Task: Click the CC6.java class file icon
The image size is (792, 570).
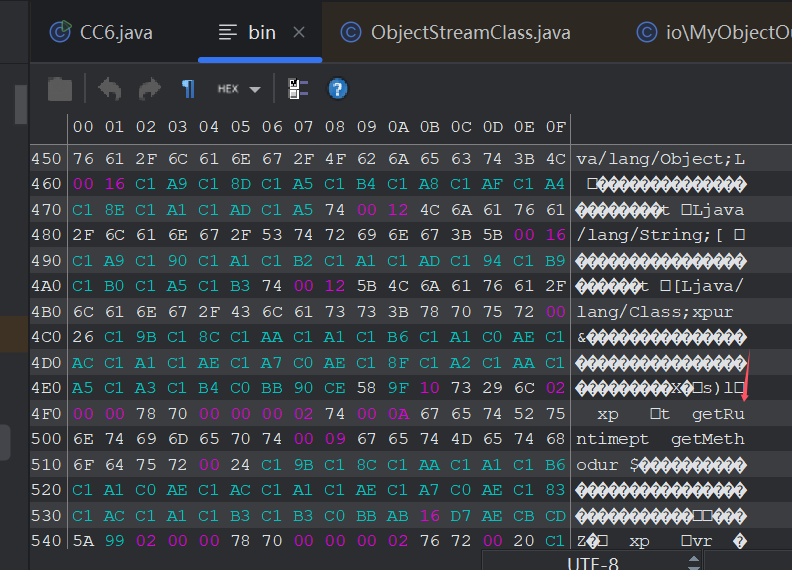Action: (60, 32)
